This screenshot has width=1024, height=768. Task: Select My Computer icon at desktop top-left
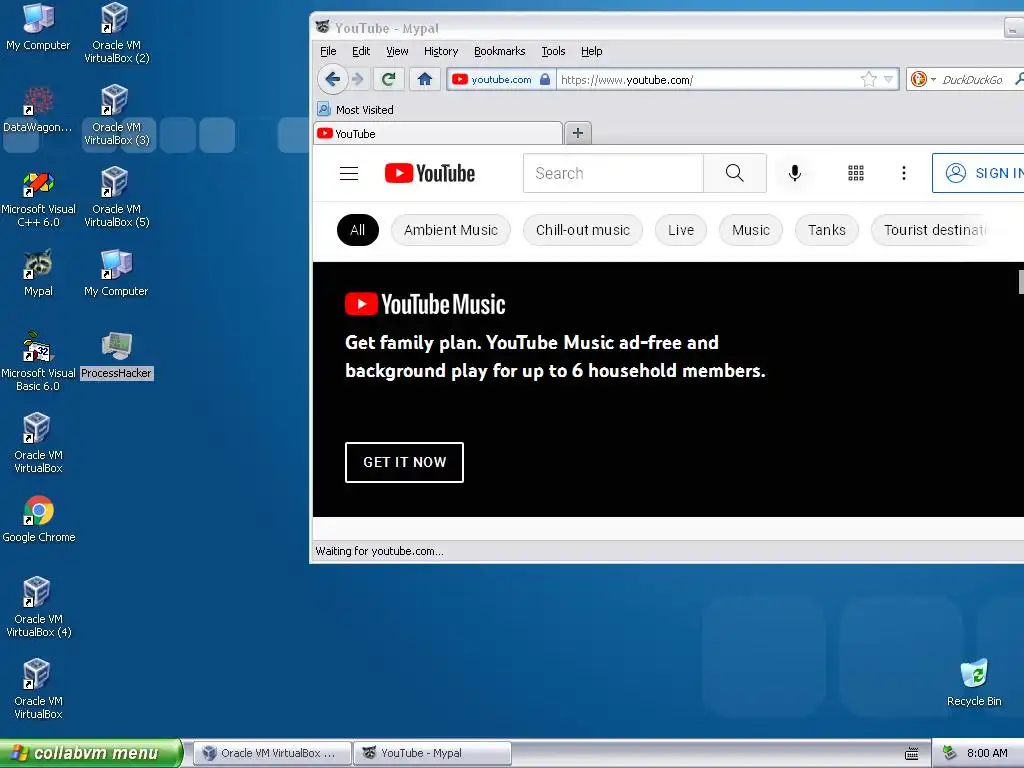(38, 28)
